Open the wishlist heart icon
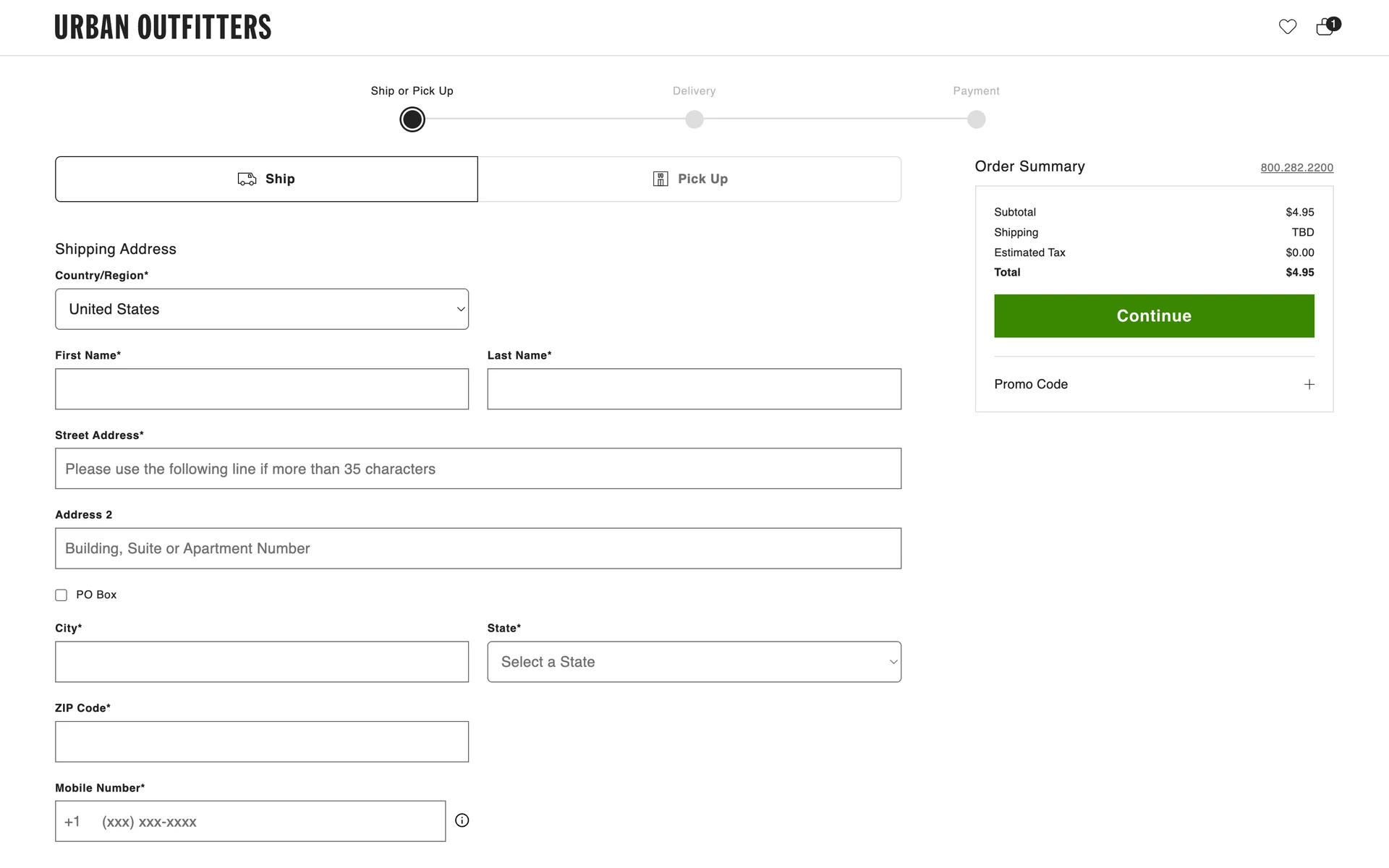The image size is (1389, 868). [x=1287, y=27]
